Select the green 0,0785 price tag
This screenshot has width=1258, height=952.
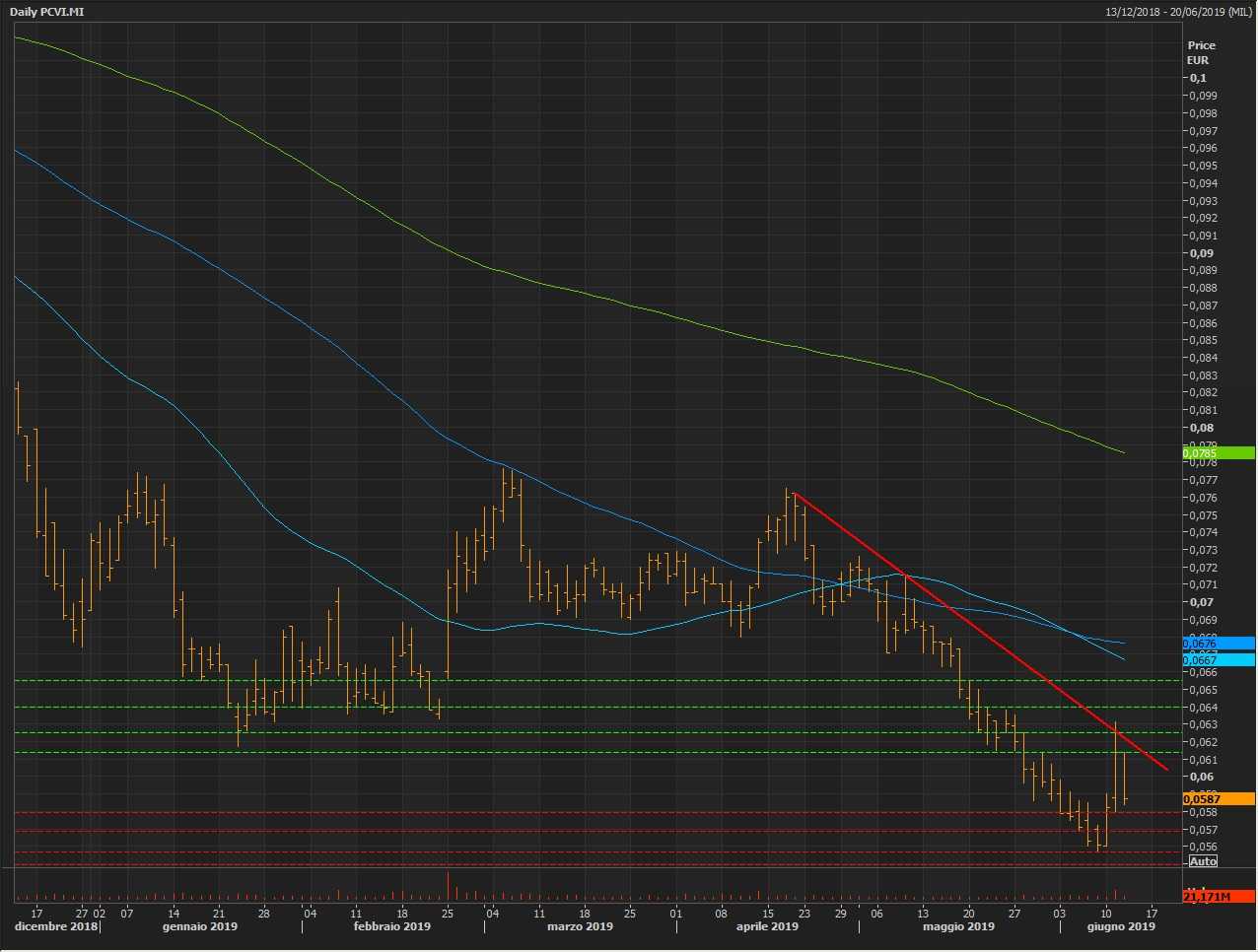(1218, 453)
